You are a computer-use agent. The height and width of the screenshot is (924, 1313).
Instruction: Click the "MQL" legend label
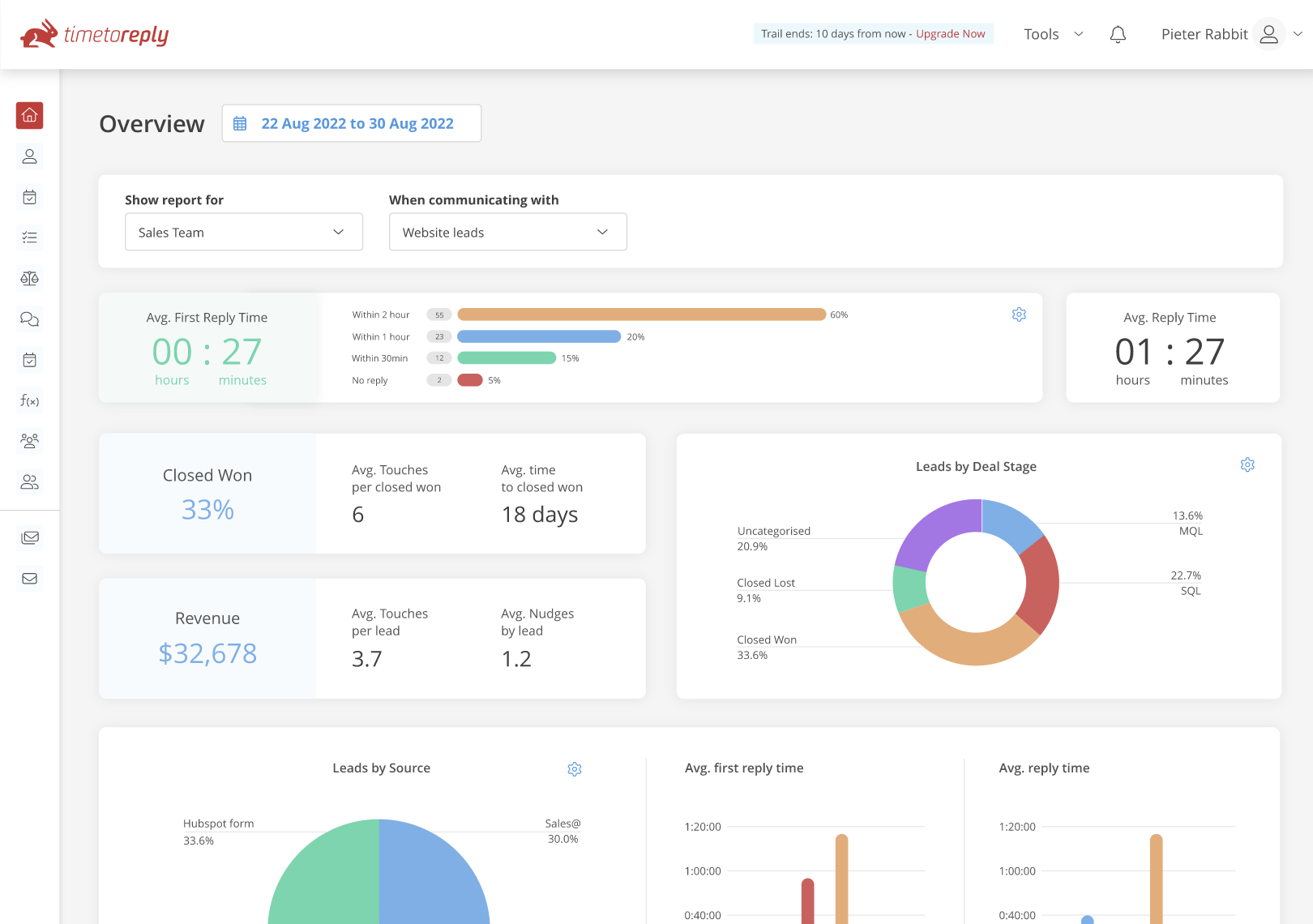tap(1191, 531)
